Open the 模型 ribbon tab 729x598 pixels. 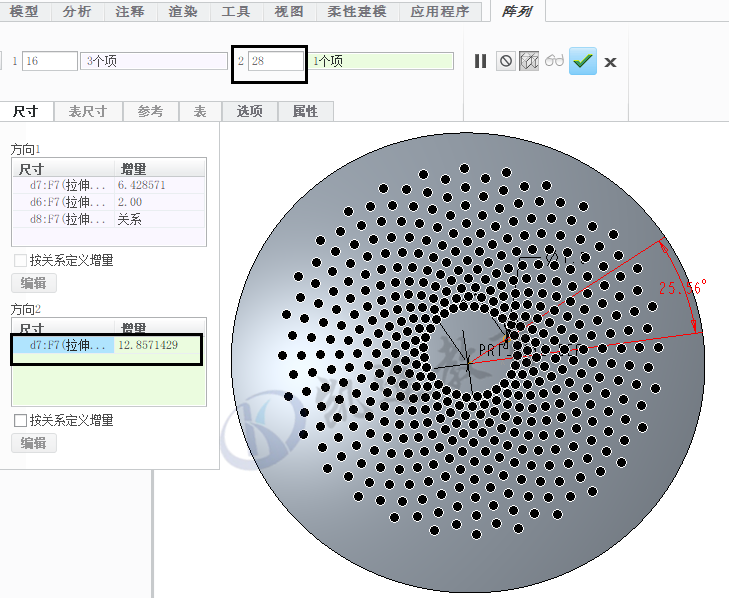24,11
